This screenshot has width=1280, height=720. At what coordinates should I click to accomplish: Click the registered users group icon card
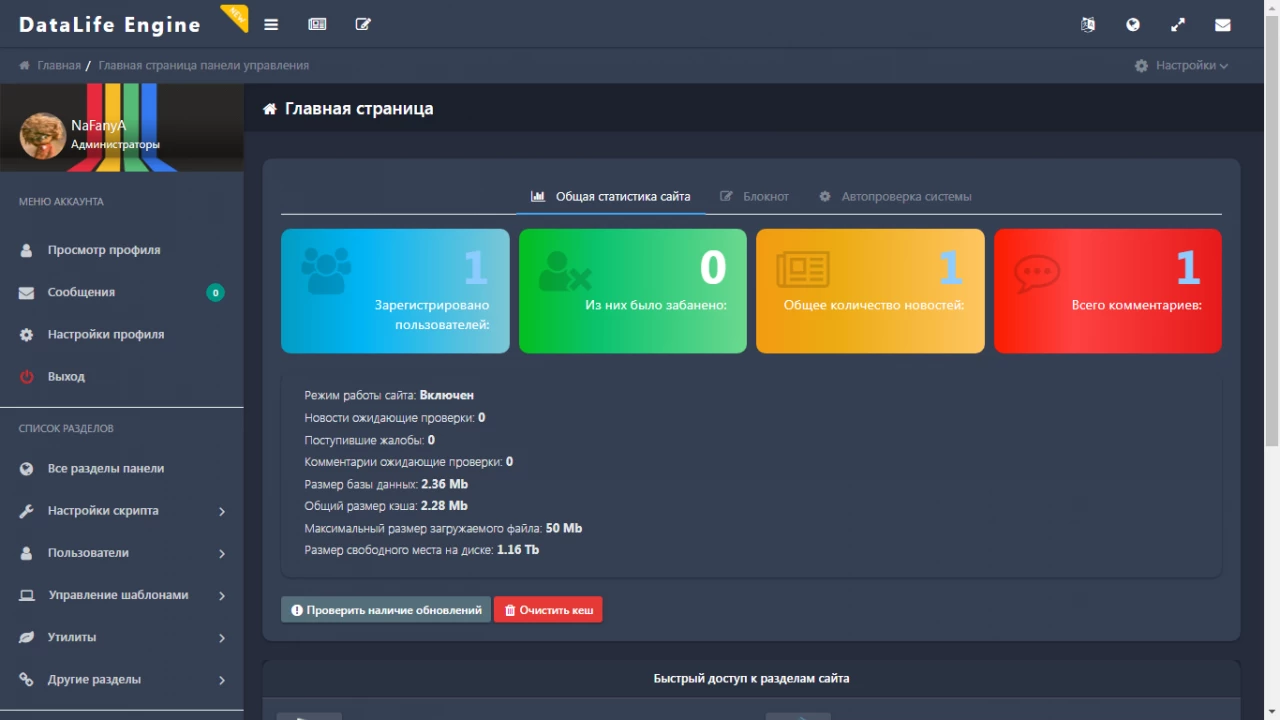pyautogui.click(x=326, y=270)
